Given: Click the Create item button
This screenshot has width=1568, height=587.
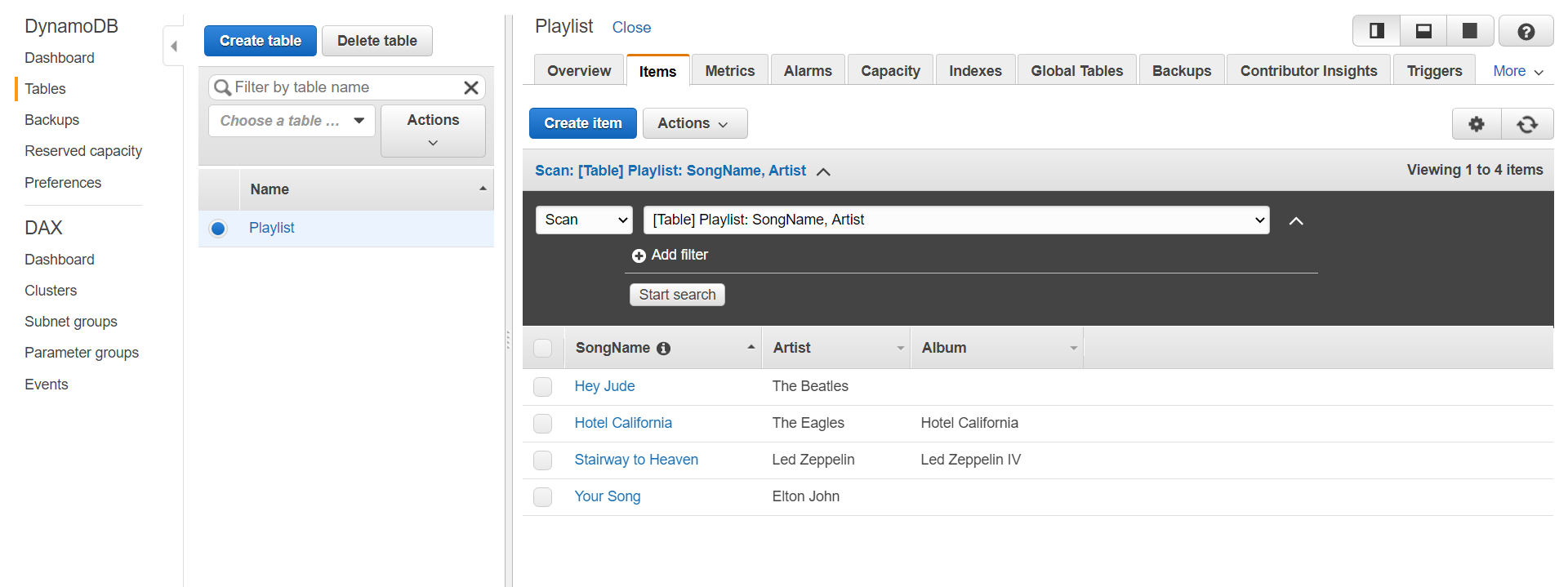Looking at the screenshot, I should (x=583, y=123).
